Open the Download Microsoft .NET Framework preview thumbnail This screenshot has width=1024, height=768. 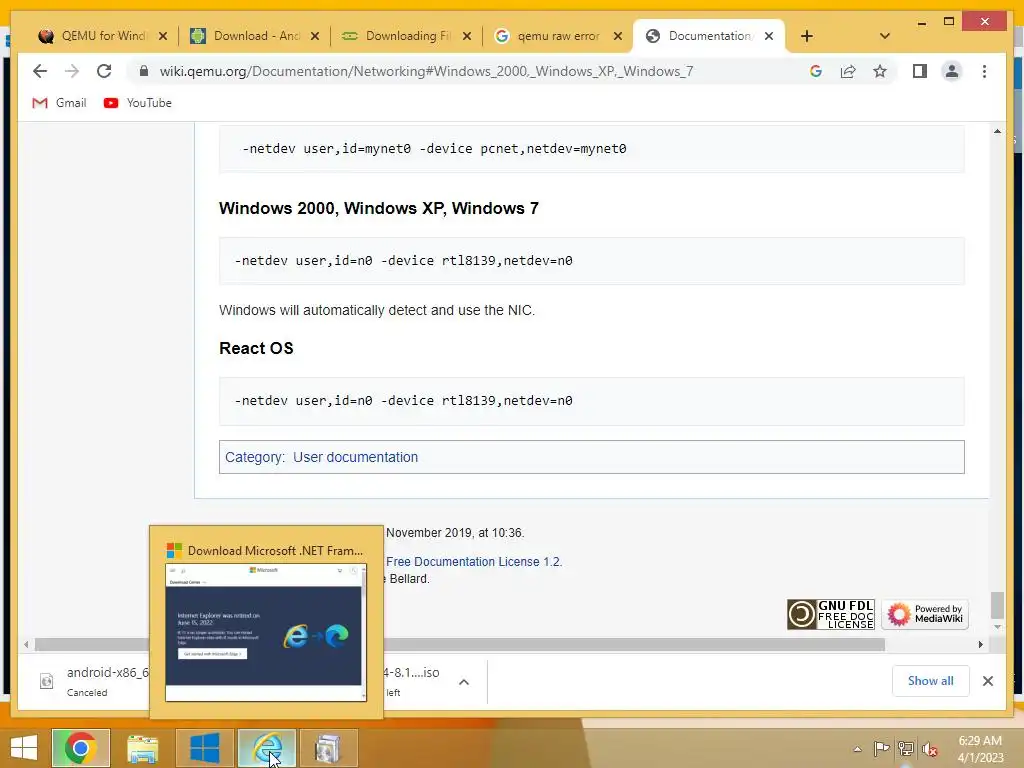pyautogui.click(x=266, y=632)
